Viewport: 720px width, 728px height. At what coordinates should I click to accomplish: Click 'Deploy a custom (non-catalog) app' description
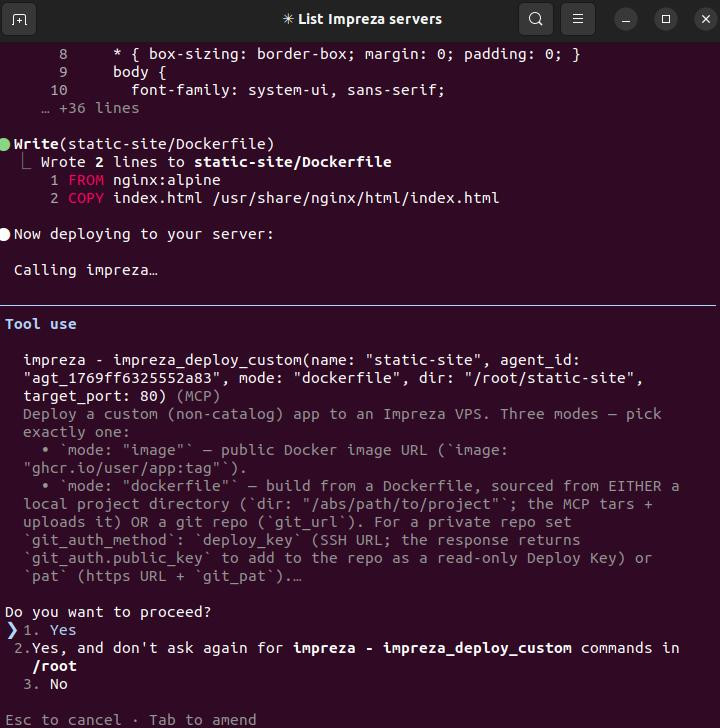[x=171, y=414]
